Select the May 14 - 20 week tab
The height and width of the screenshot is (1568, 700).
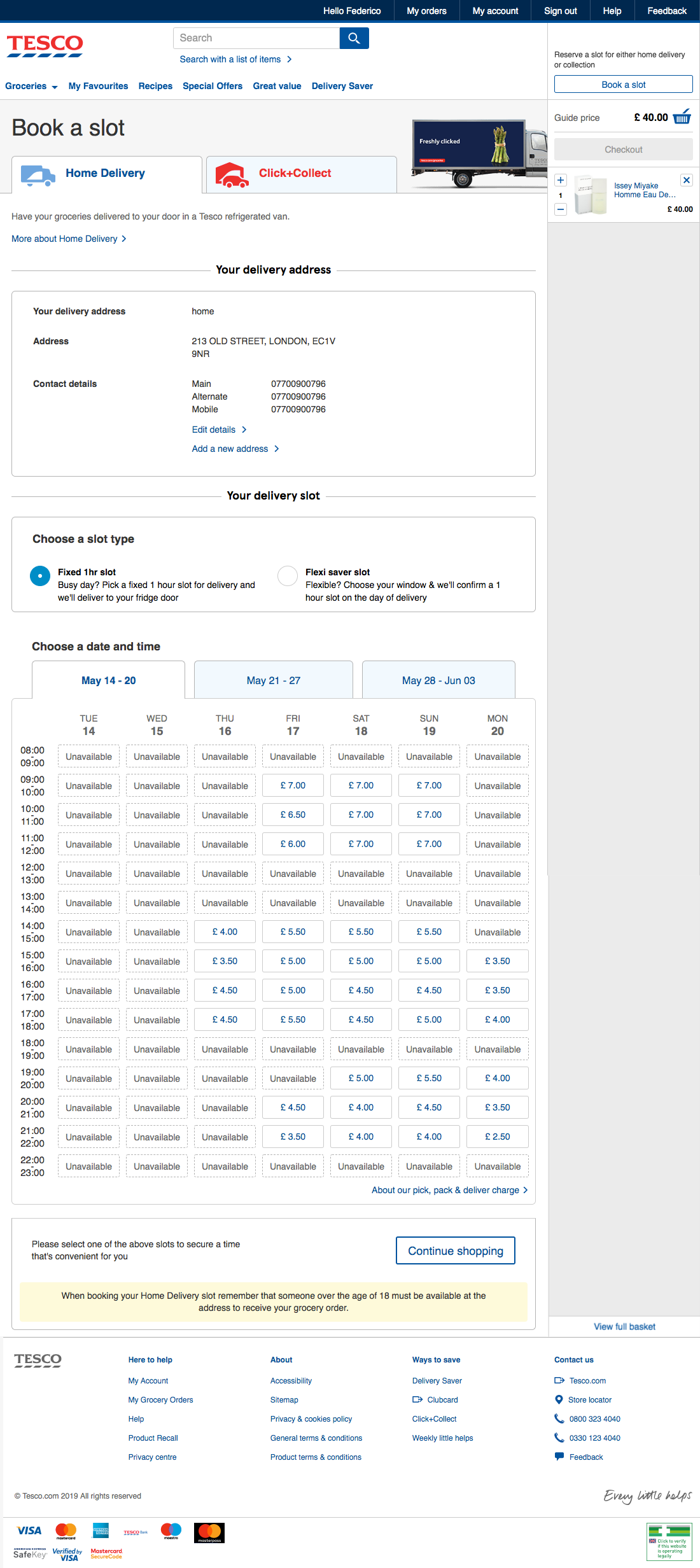click(x=108, y=680)
